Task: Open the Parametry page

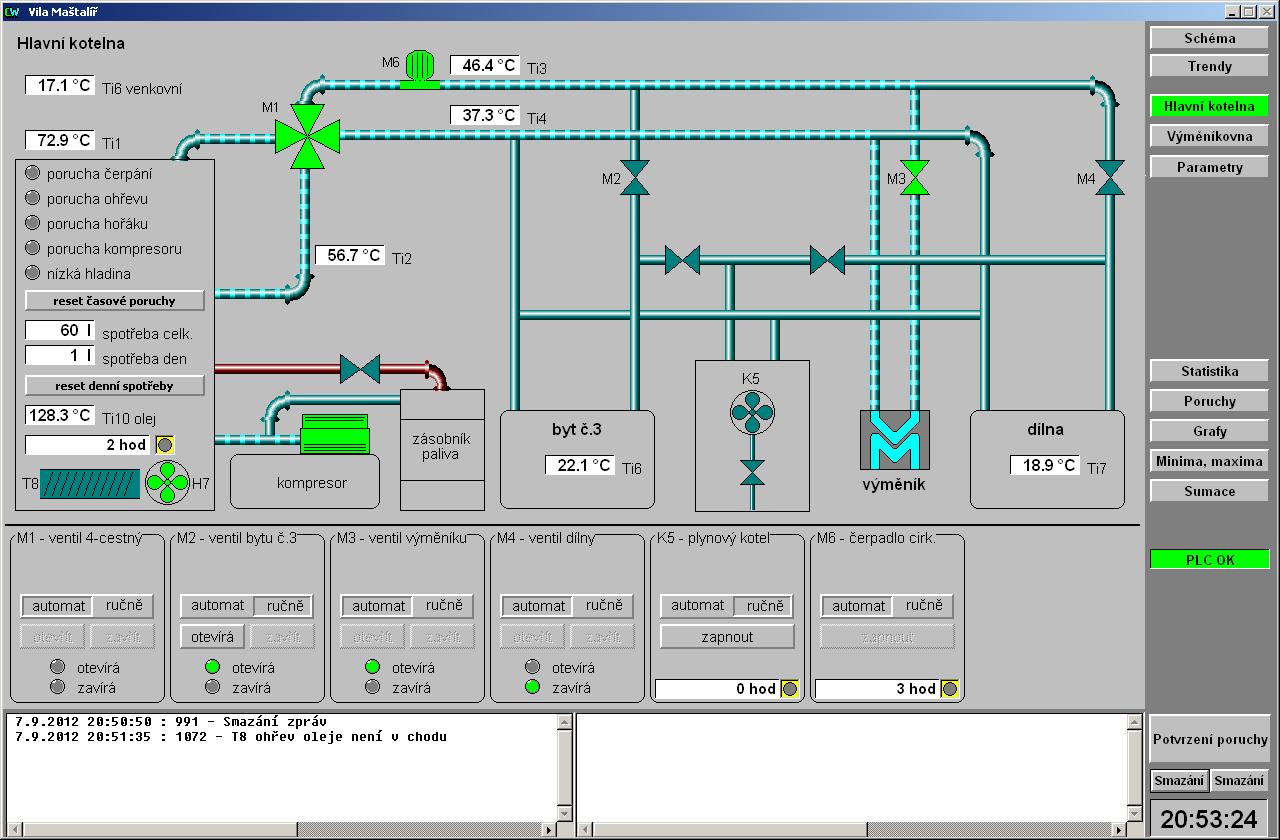Action: [x=1209, y=167]
